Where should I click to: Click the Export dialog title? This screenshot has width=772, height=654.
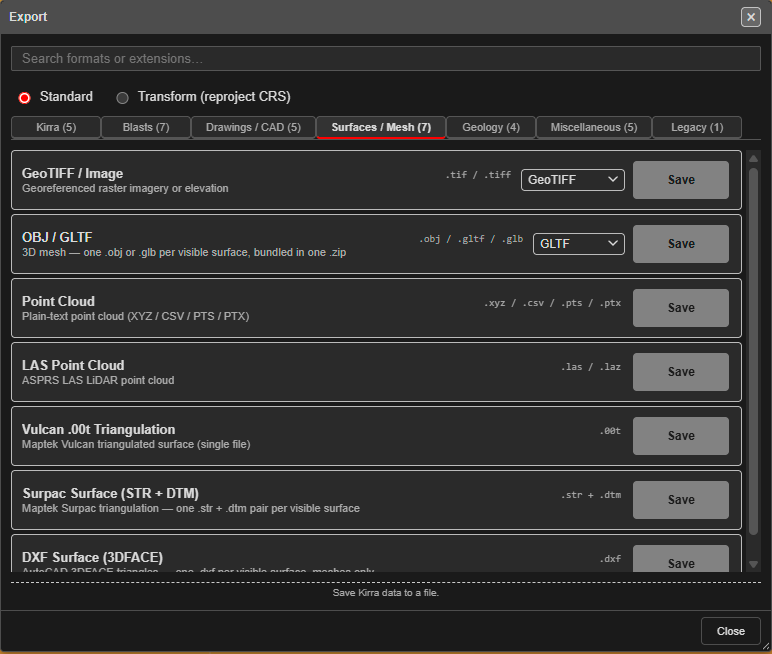click(28, 17)
